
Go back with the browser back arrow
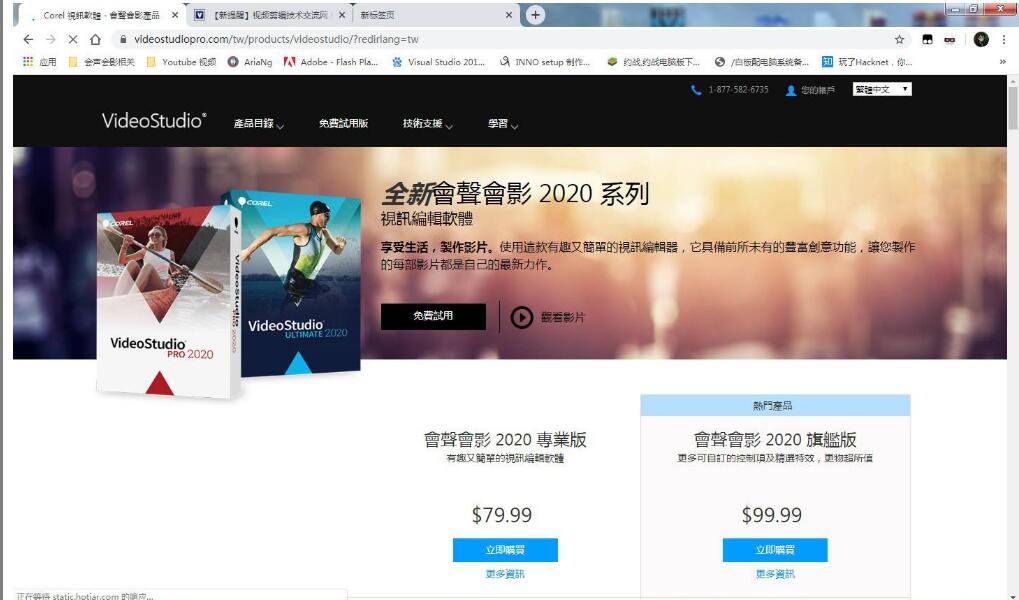28,40
